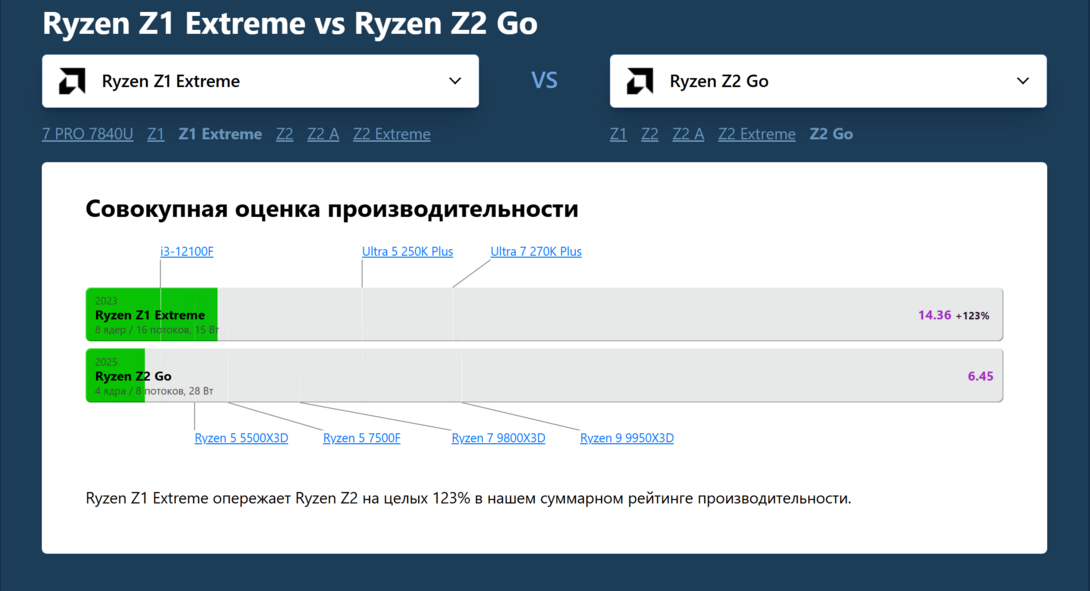This screenshot has height=591, width=1090.
Task: Click the AMD logo beside Ryzen Z2 Go
Action: [640, 81]
